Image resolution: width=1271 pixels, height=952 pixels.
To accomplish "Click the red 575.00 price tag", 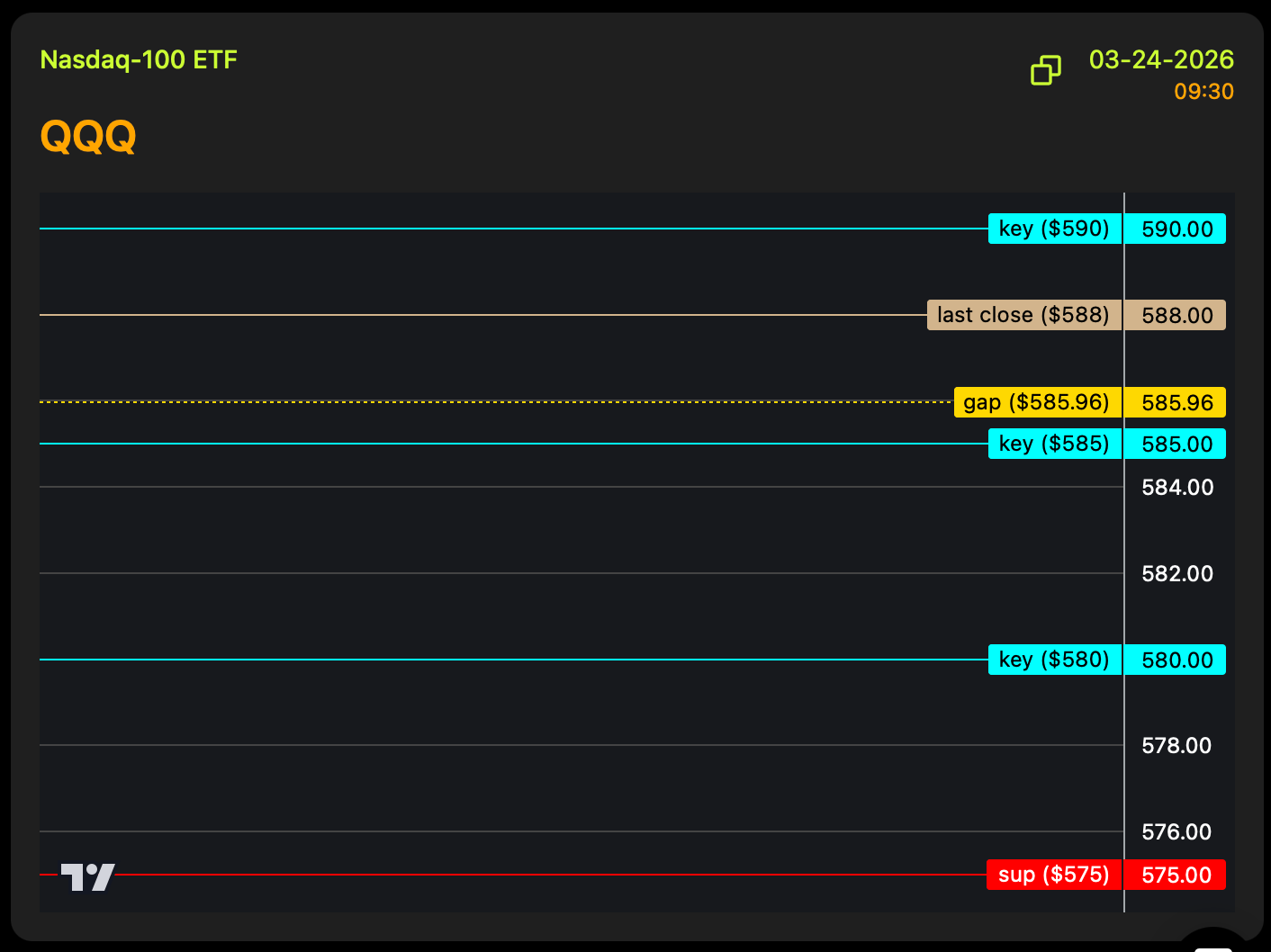I will pos(1176,876).
